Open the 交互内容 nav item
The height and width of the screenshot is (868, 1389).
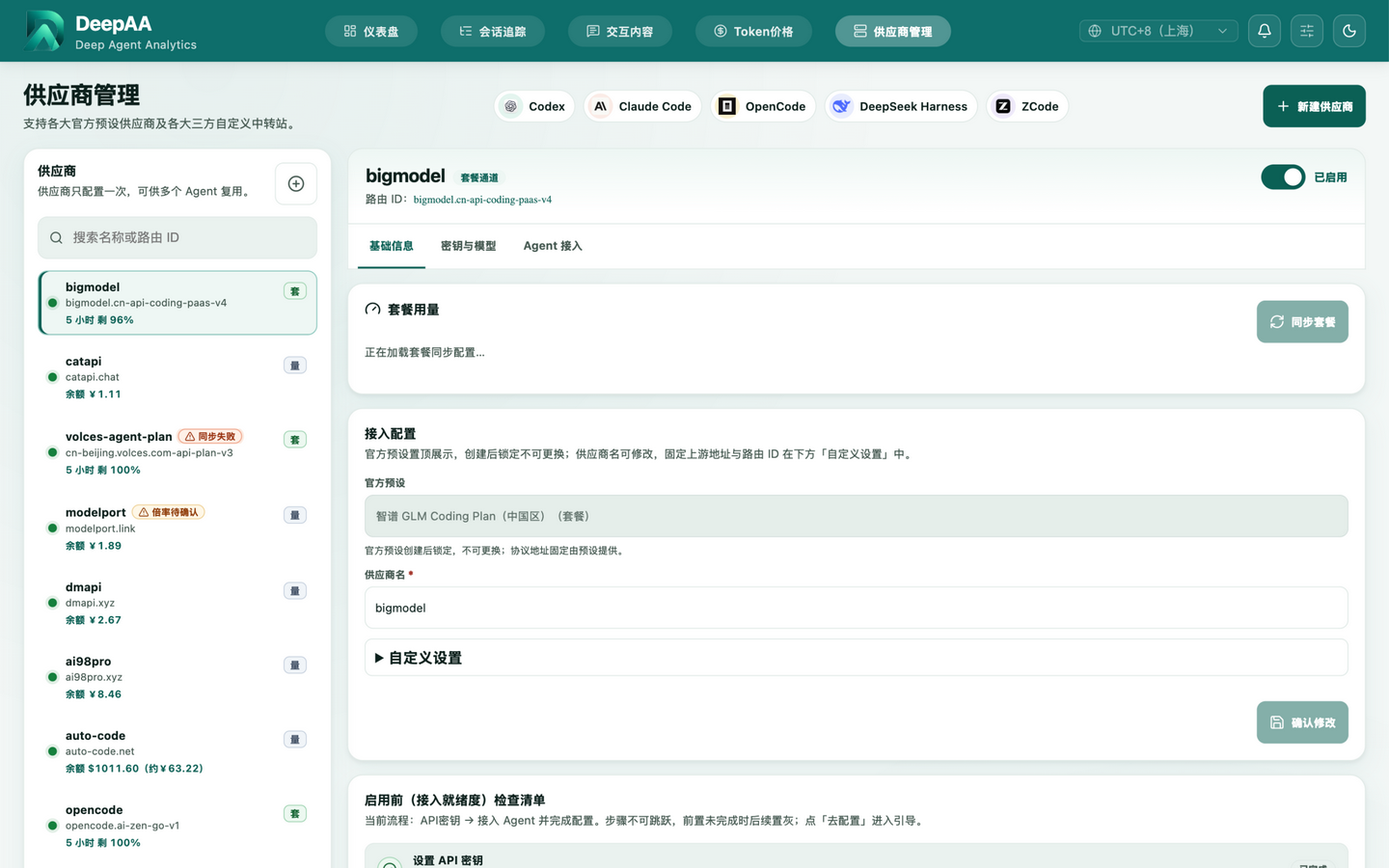(620, 31)
